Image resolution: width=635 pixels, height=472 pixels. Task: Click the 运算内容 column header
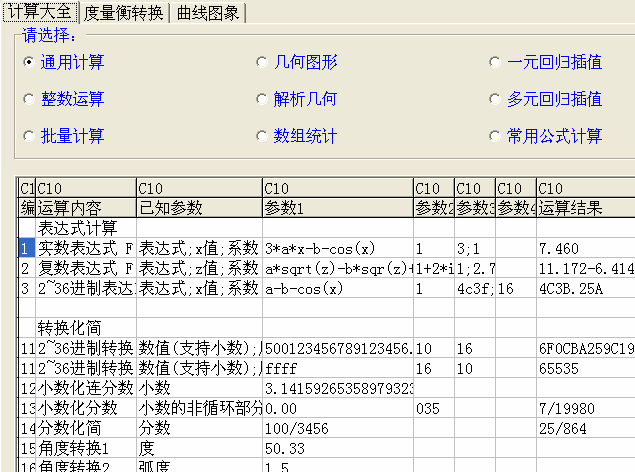pyautogui.click(x=85, y=208)
